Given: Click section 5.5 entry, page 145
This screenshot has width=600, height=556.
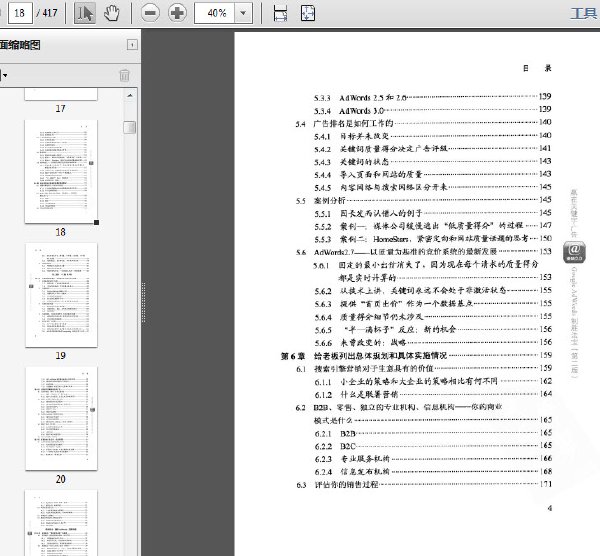Looking at the screenshot, I should pos(423,201).
